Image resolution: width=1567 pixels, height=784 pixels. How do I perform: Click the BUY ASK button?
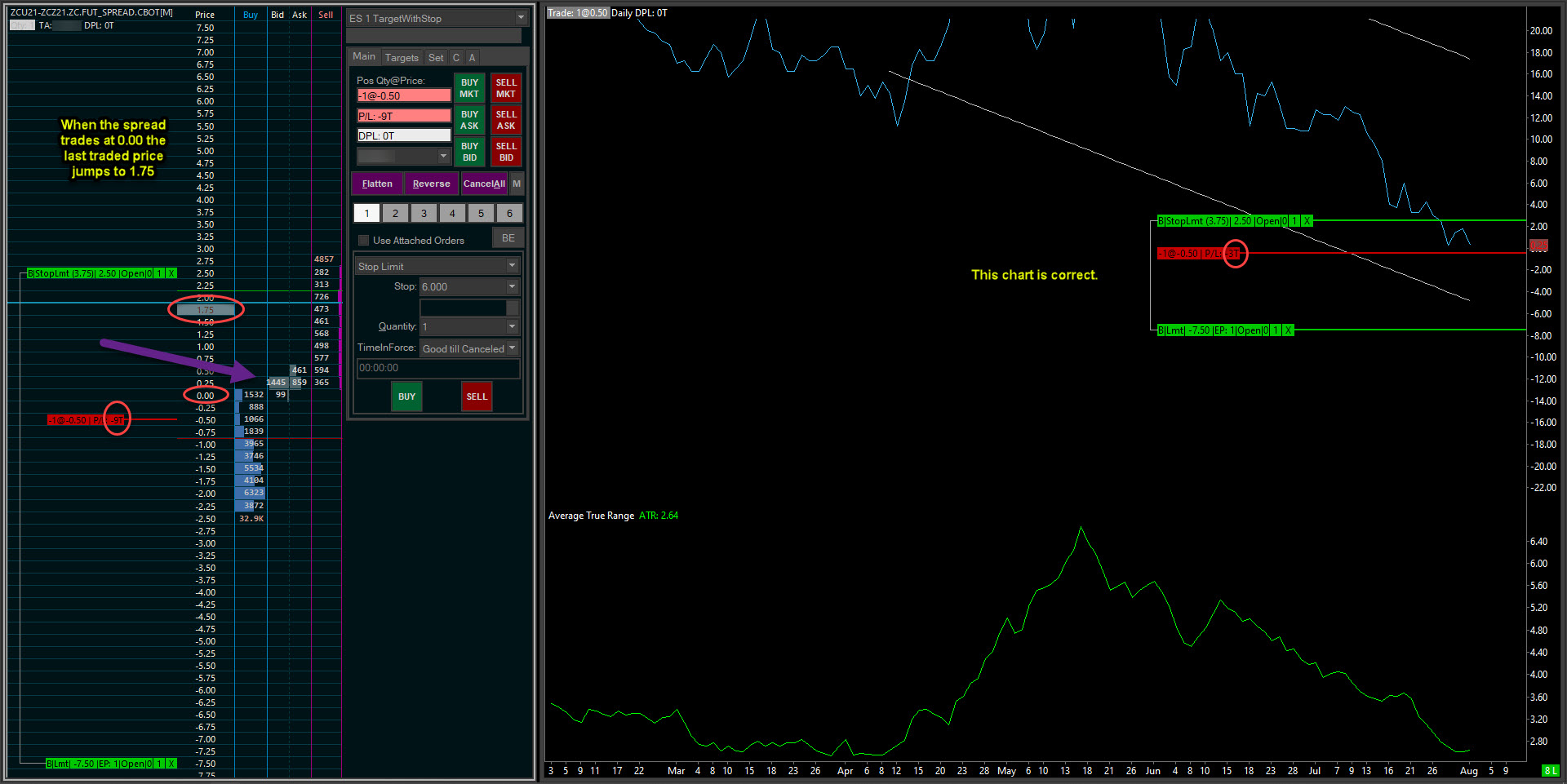coord(469,120)
